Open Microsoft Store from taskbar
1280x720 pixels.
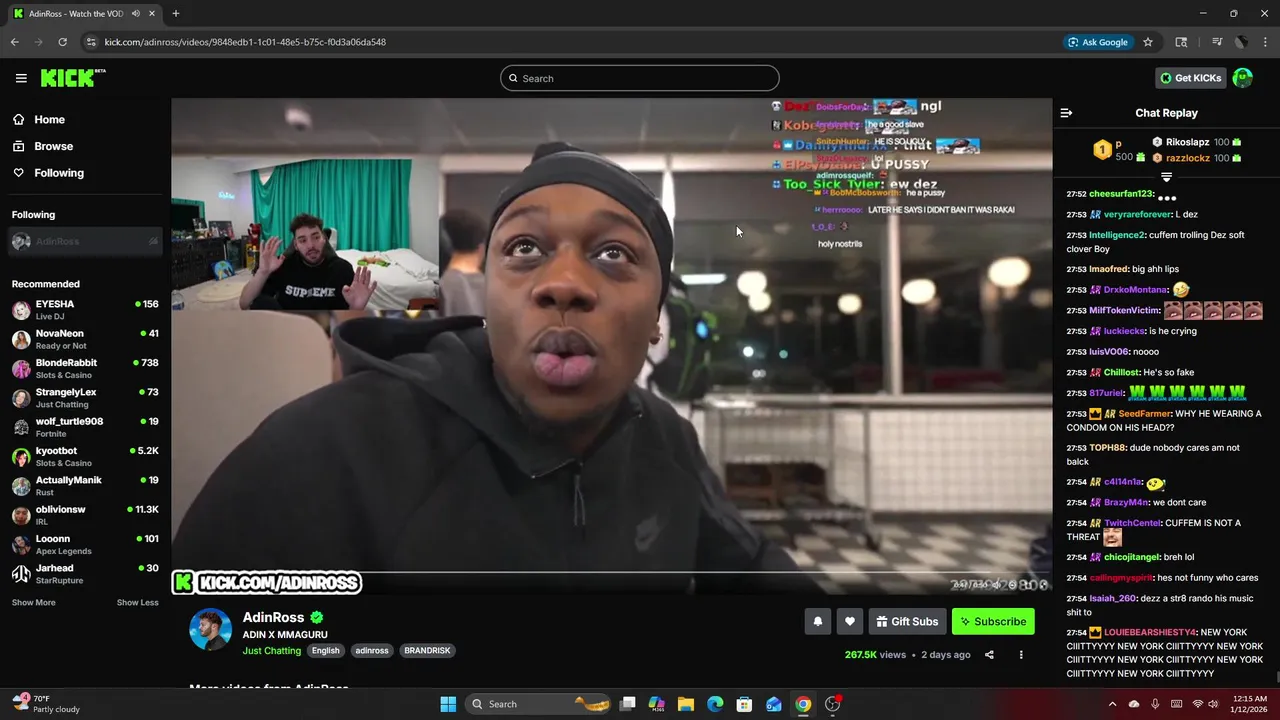click(x=744, y=704)
